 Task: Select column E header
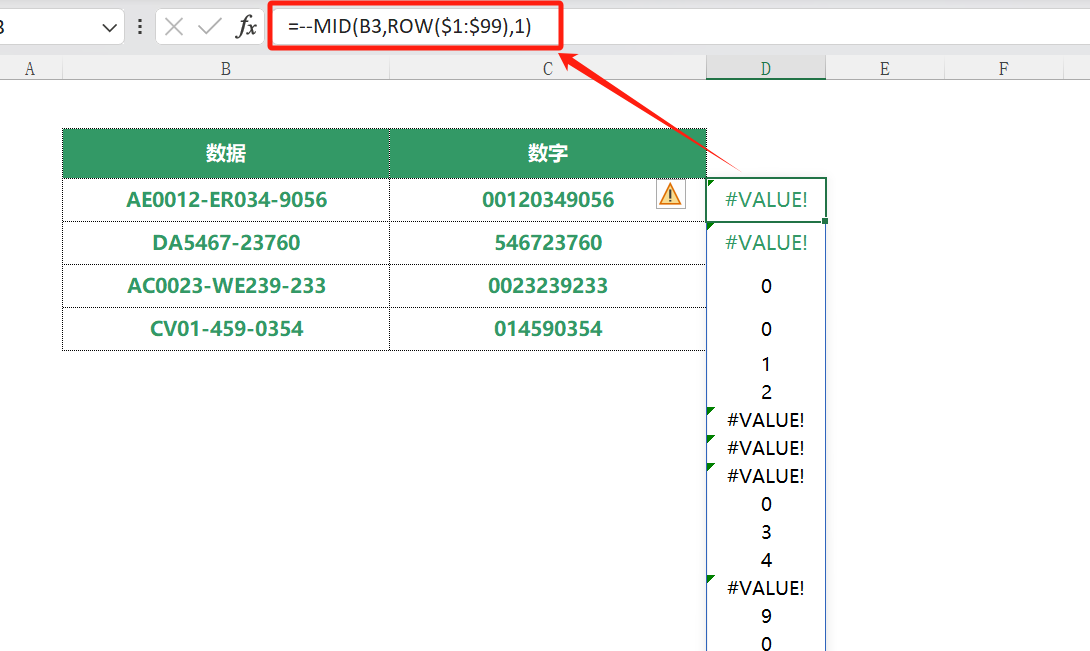tap(884, 69)
